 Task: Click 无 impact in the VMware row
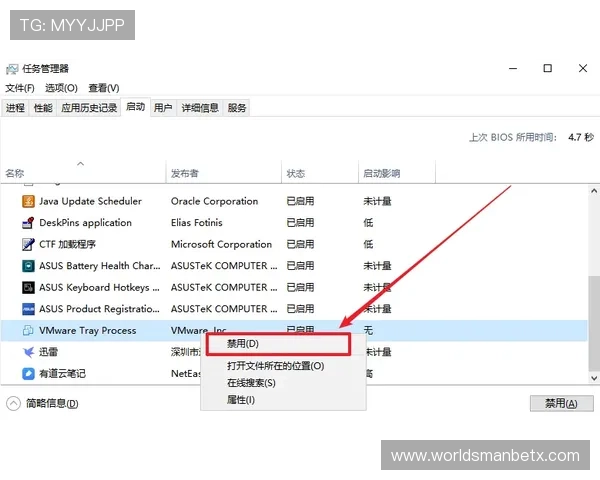[368, 330]
